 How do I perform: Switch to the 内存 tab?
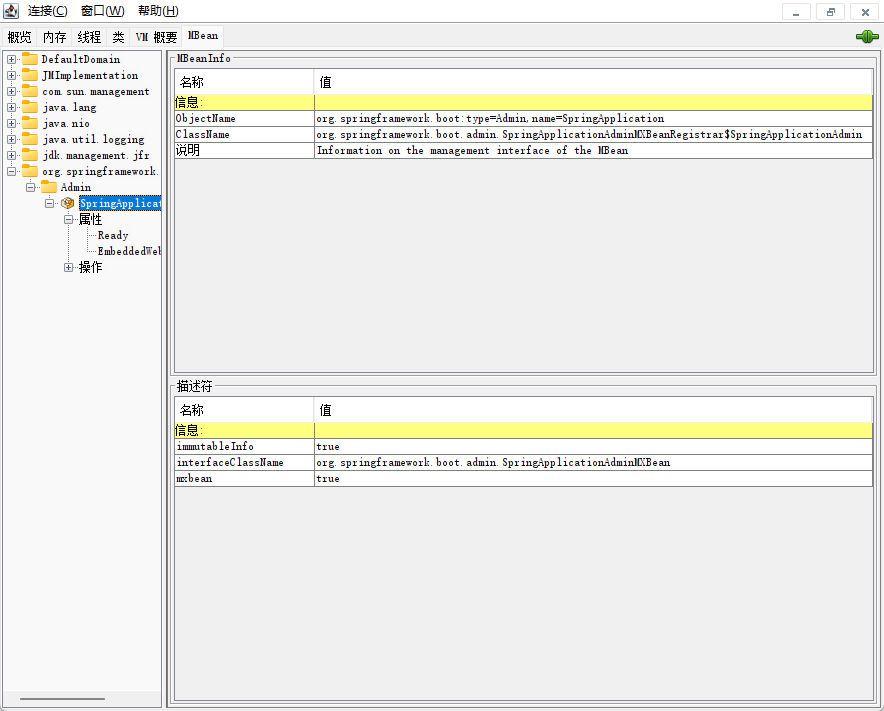55,37
